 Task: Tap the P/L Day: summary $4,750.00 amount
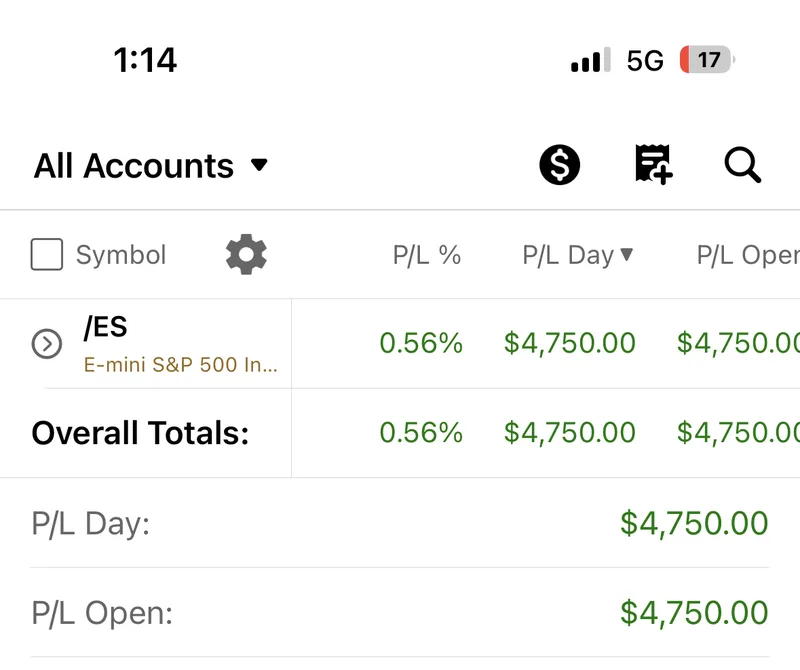[x=694, y=524]
